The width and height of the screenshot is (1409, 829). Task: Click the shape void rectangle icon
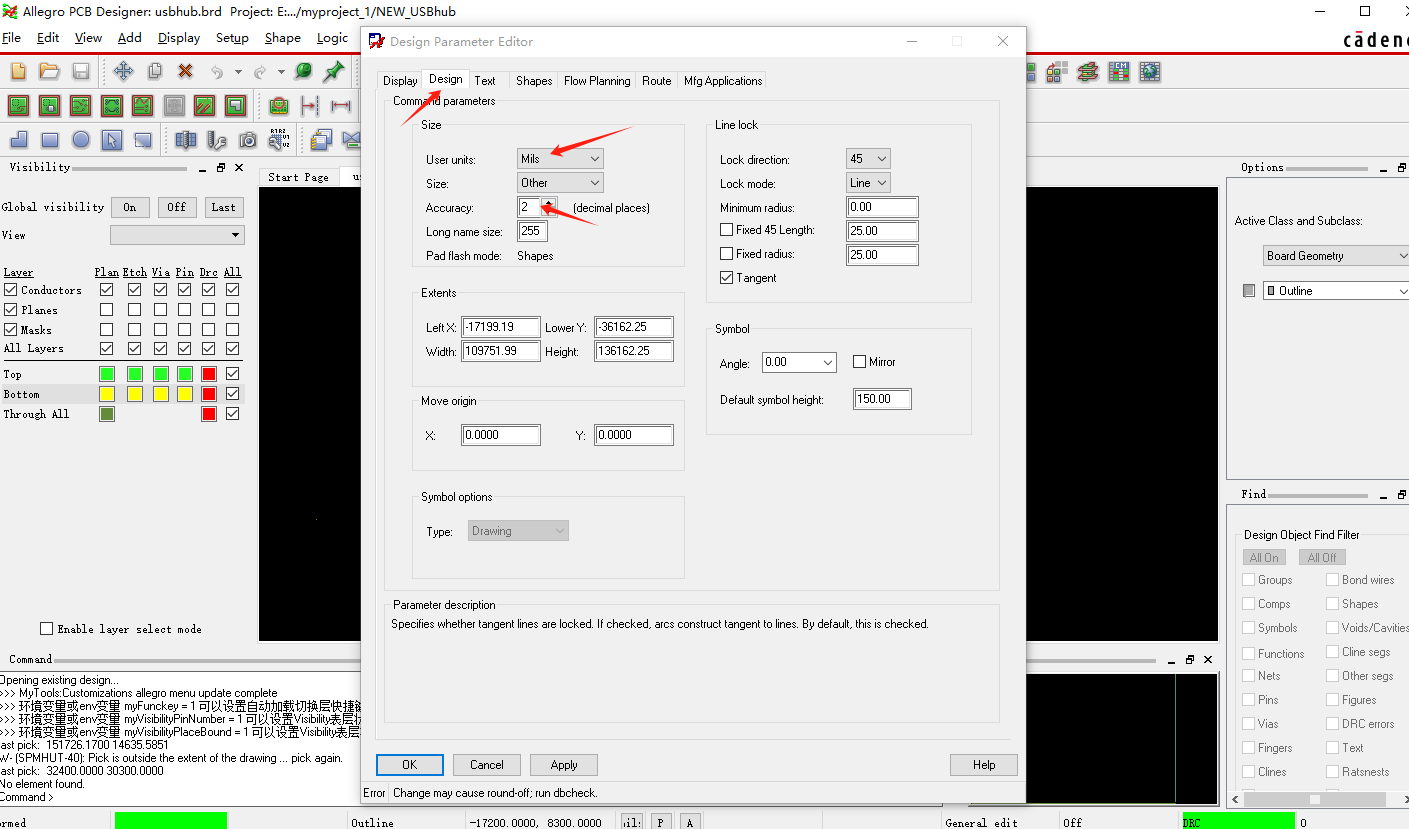tap(143, 140)
